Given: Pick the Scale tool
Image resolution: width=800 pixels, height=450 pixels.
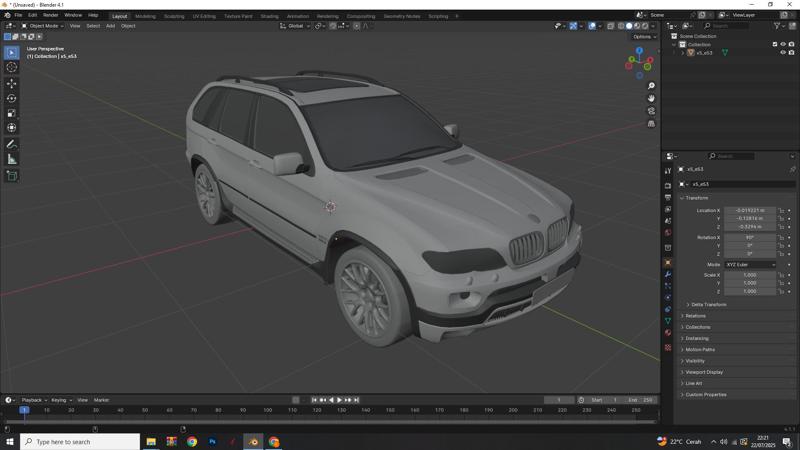Looking at the screenshot, I should 12,113.
